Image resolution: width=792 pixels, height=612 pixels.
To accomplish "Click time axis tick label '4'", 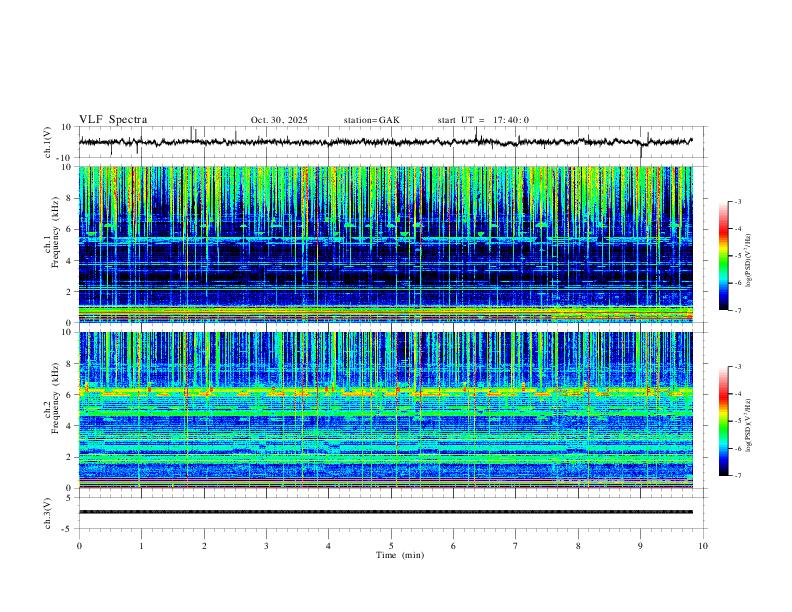I will coord(328,546).
